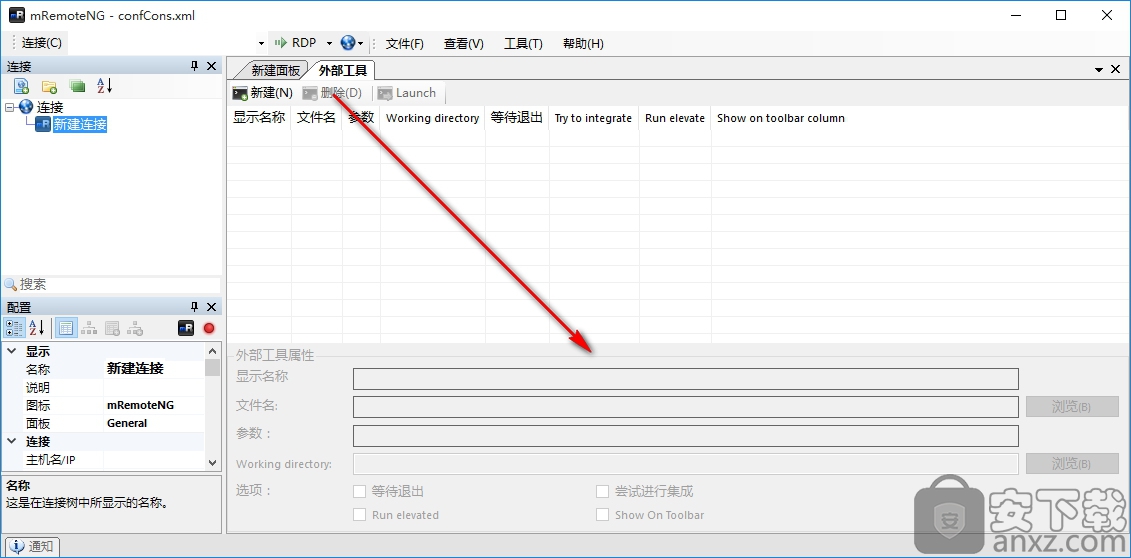Click the new external tool terminal icon

[240, 93]
